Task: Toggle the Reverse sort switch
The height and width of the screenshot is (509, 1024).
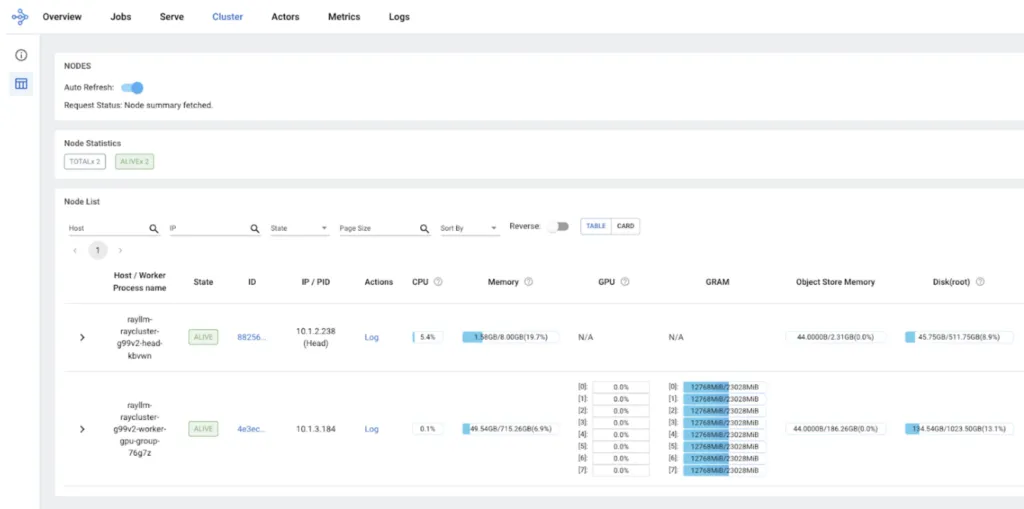Action: (x=558, y=227)
